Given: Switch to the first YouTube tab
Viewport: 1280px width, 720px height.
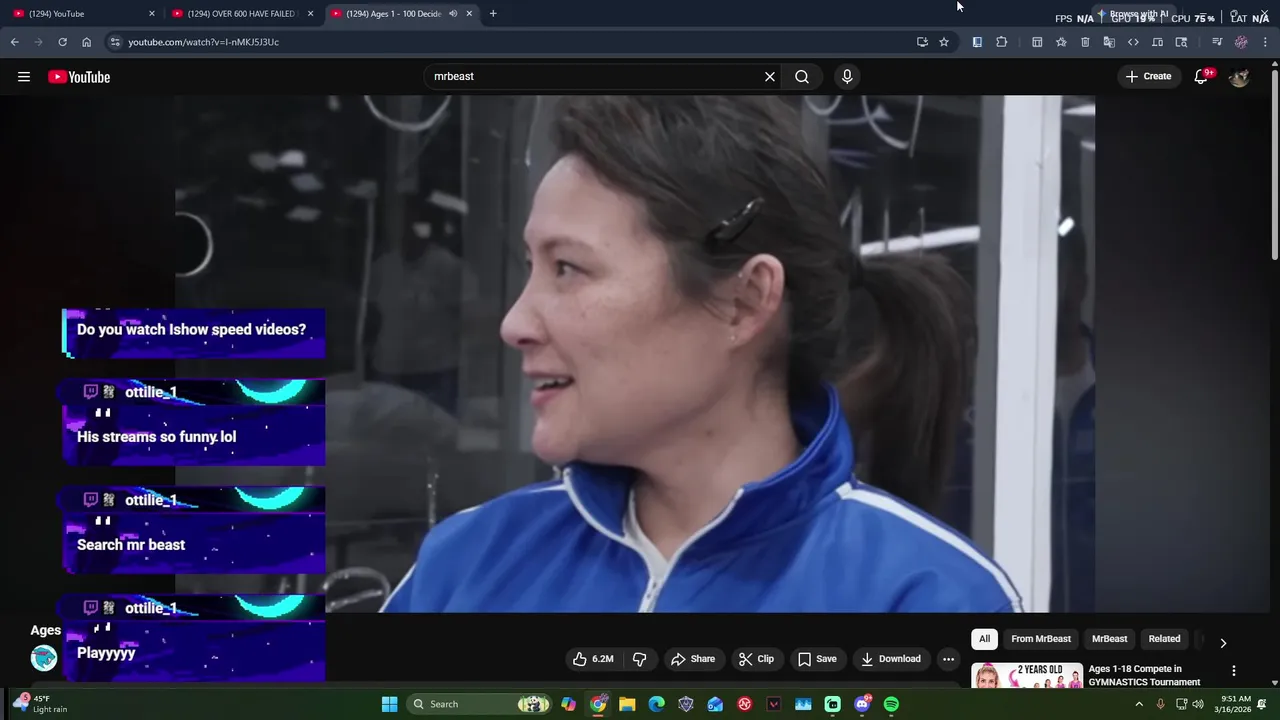Looking at the screenshot, I should tap(80, 13).
